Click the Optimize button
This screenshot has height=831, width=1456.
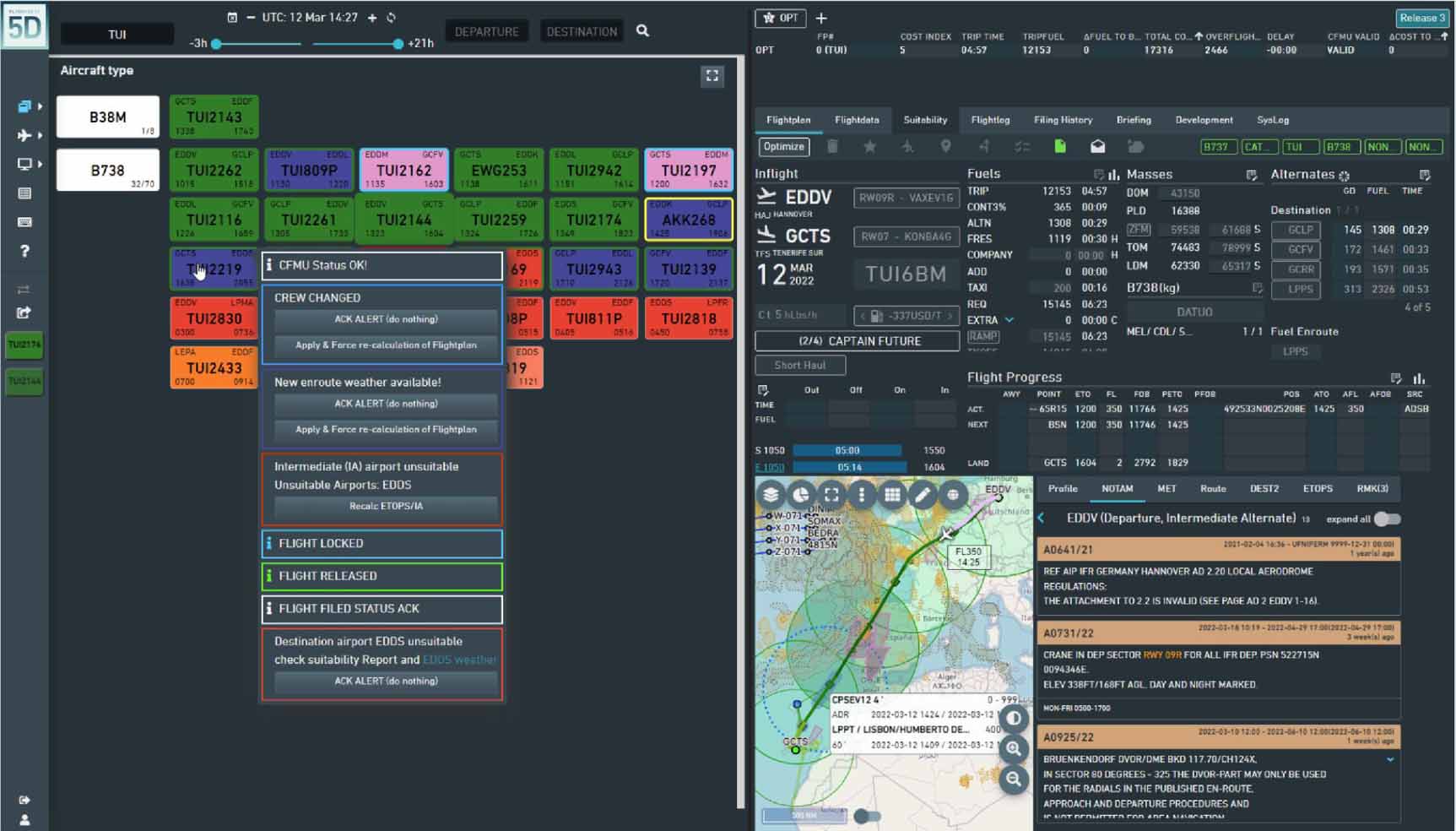point(783,146)
